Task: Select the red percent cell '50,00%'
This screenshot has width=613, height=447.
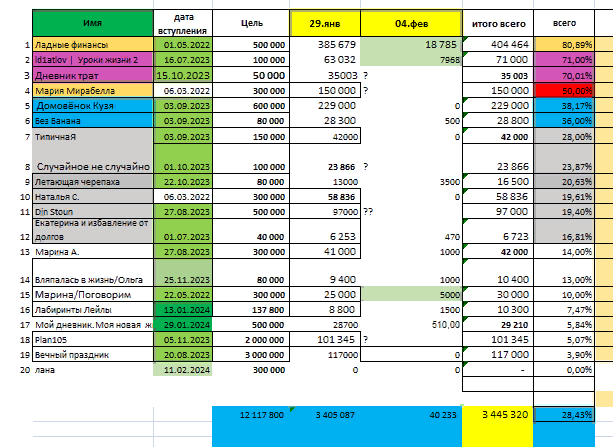Action: (x=564, y=91)
